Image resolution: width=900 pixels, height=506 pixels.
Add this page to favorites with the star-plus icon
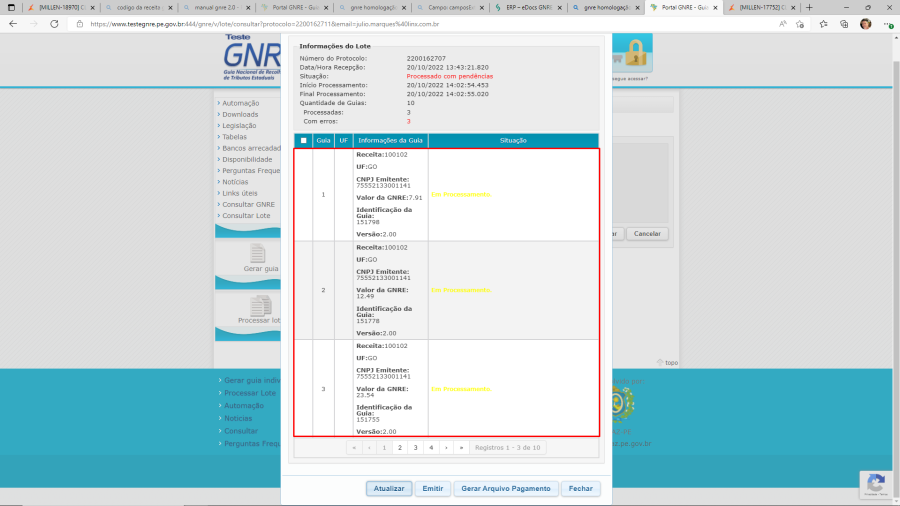(x=800, y=24)
